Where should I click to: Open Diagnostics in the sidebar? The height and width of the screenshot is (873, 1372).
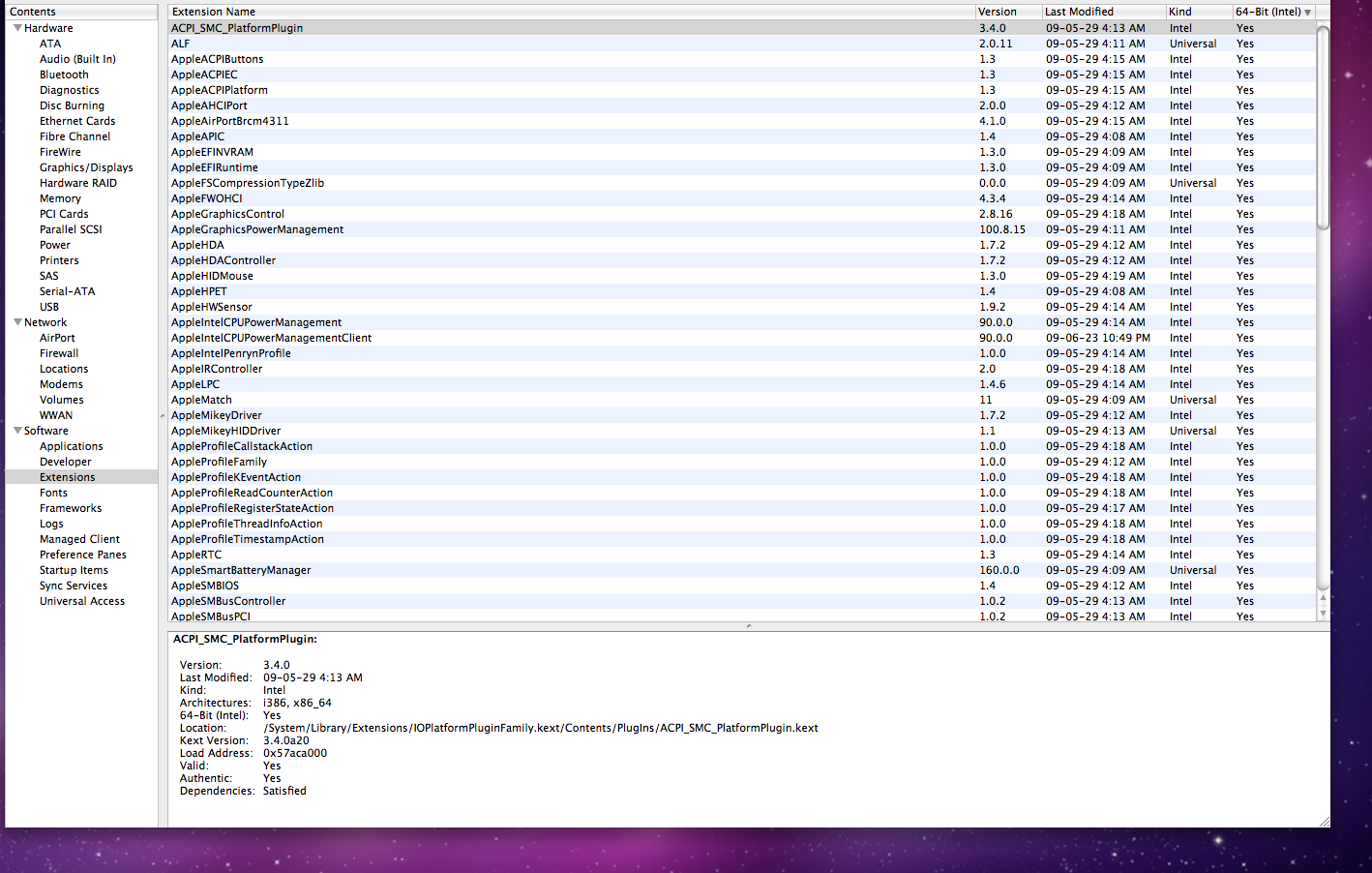point(69,90)
